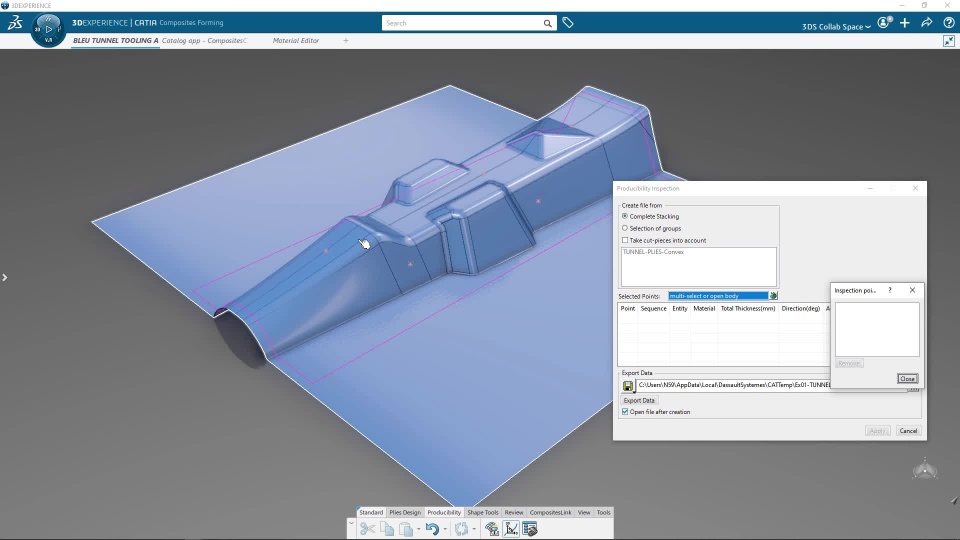960x540 pixels.
Task: Expand the left side panel chevron
Action: [x=5, y=277]
